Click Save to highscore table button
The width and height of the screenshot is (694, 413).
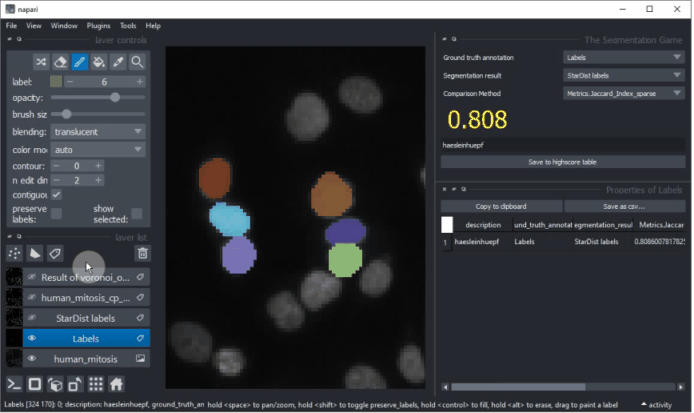coord(563,162)
